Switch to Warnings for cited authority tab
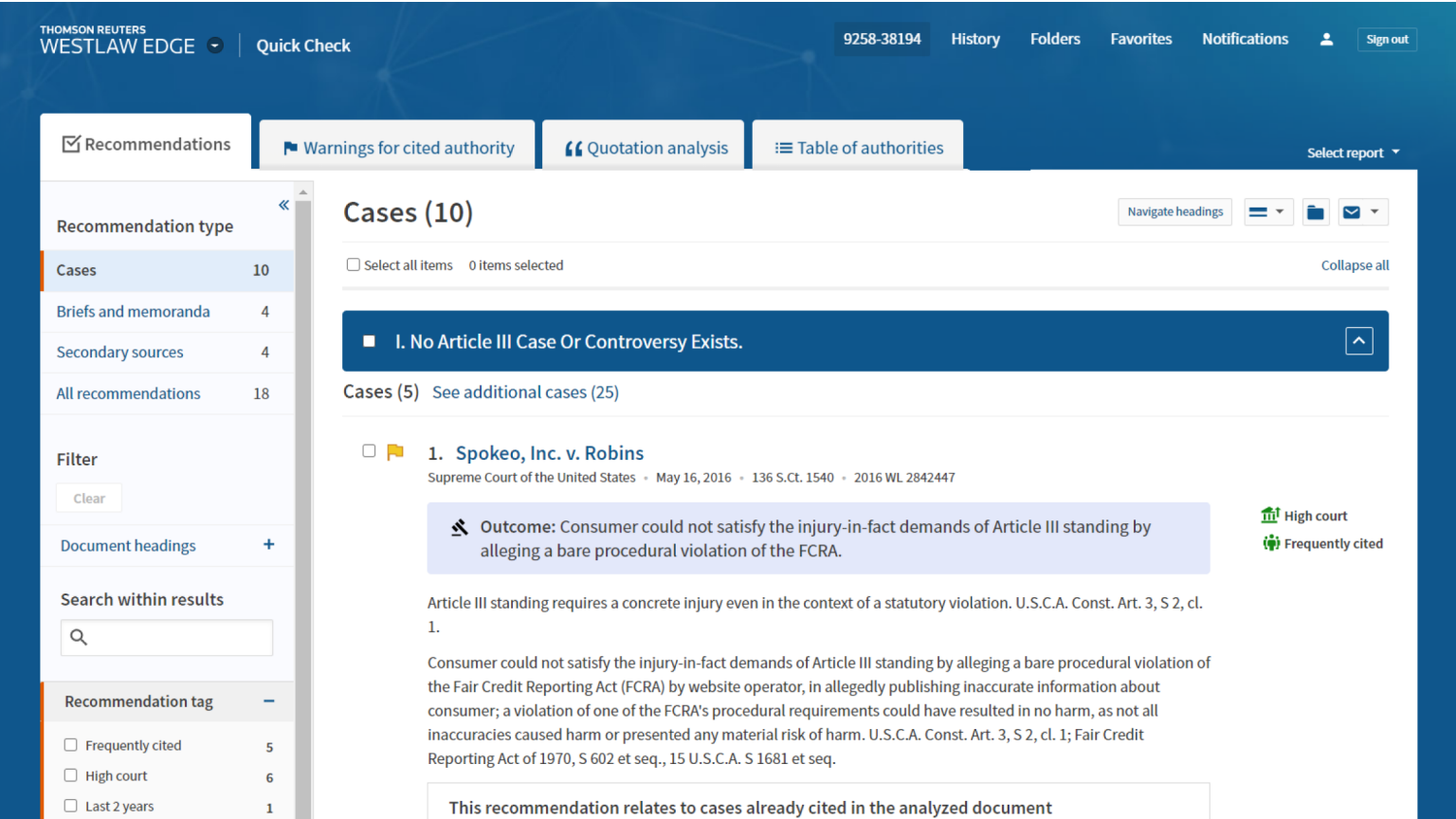This screenshot has height=819, width=1456. click(x=398, y=148)
